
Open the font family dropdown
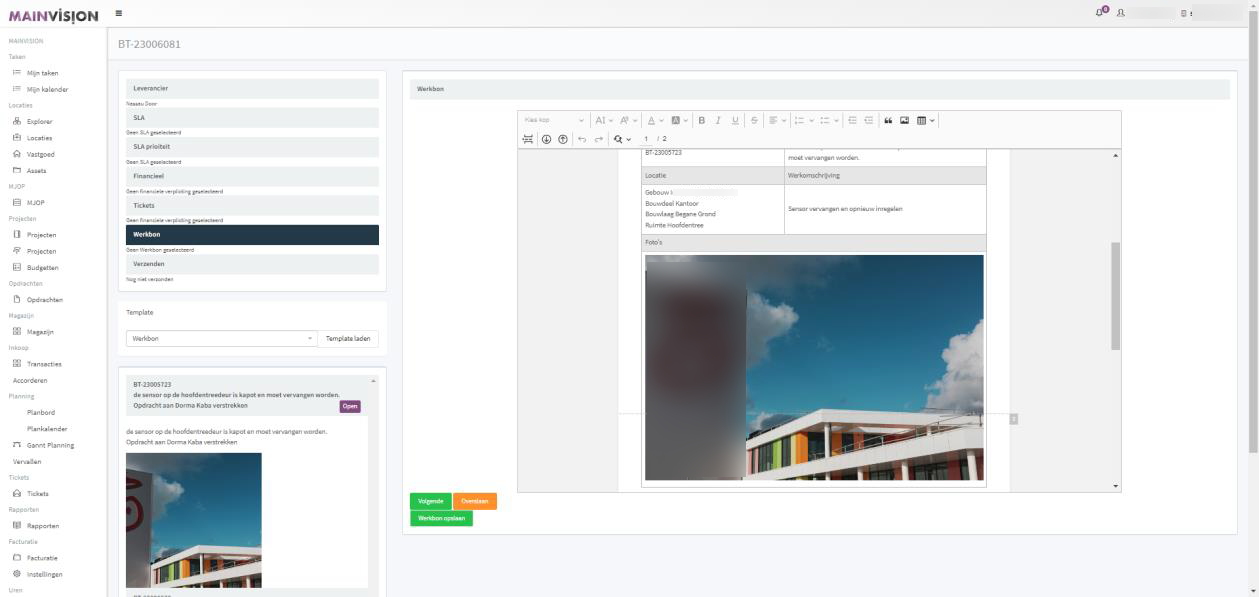[628, 120]
